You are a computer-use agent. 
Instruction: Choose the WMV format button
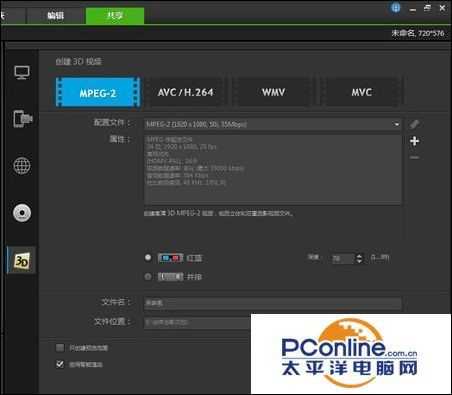click(x=273, y=92)
